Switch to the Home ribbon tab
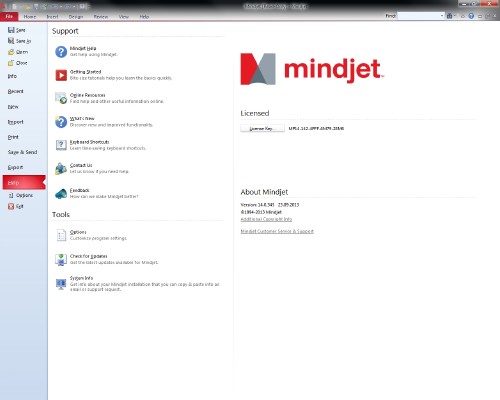This screenshot has height=400, width=500. [x=30, y=16]
